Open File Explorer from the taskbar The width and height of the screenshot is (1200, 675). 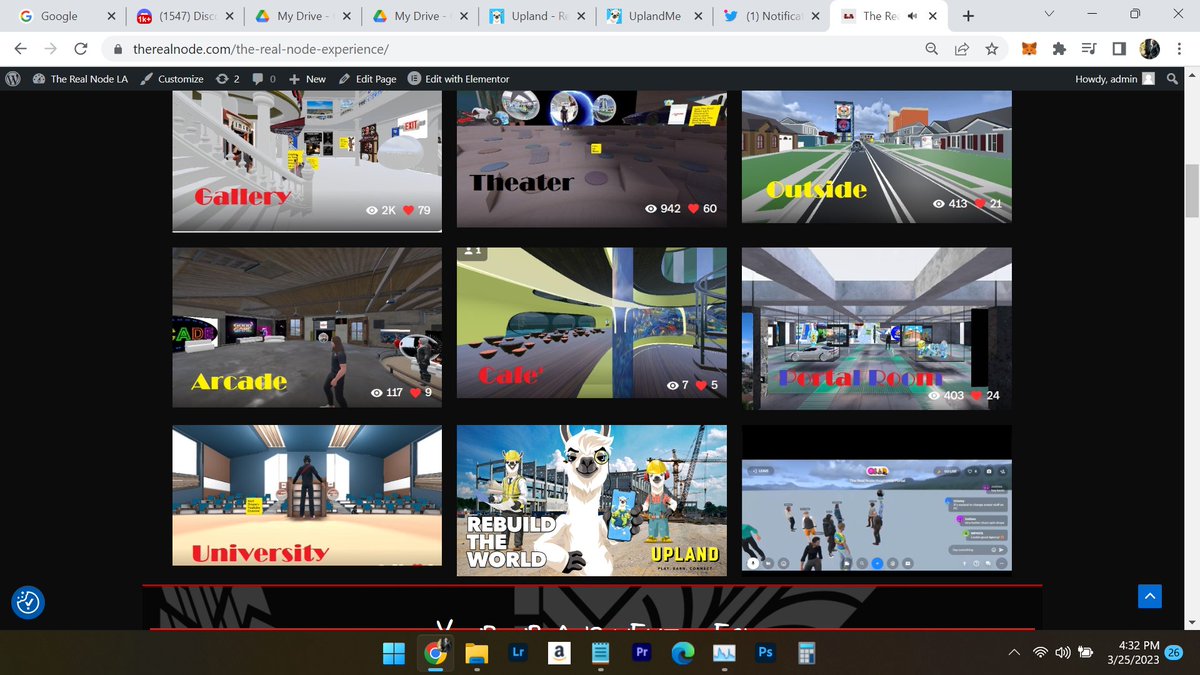(x=476, y=653)
